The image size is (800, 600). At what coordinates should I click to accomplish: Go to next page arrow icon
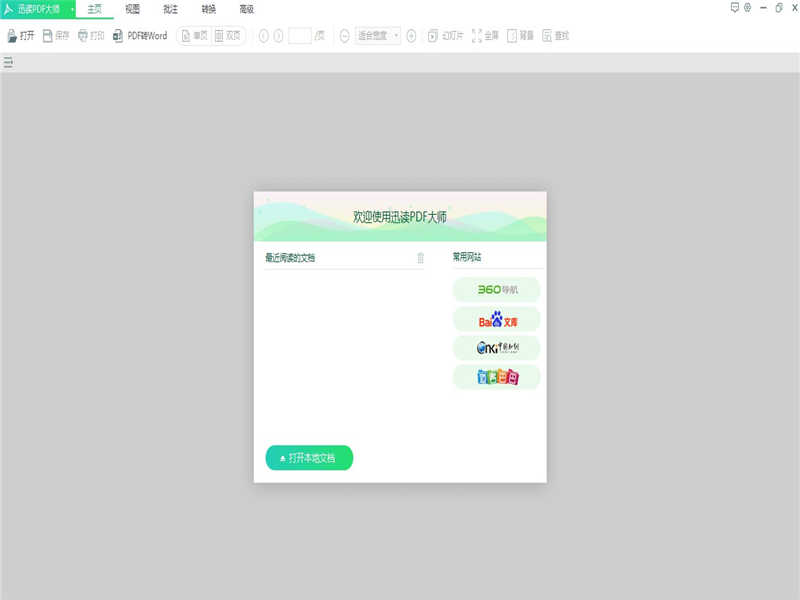pyautogui.click(x=279, y=36)
